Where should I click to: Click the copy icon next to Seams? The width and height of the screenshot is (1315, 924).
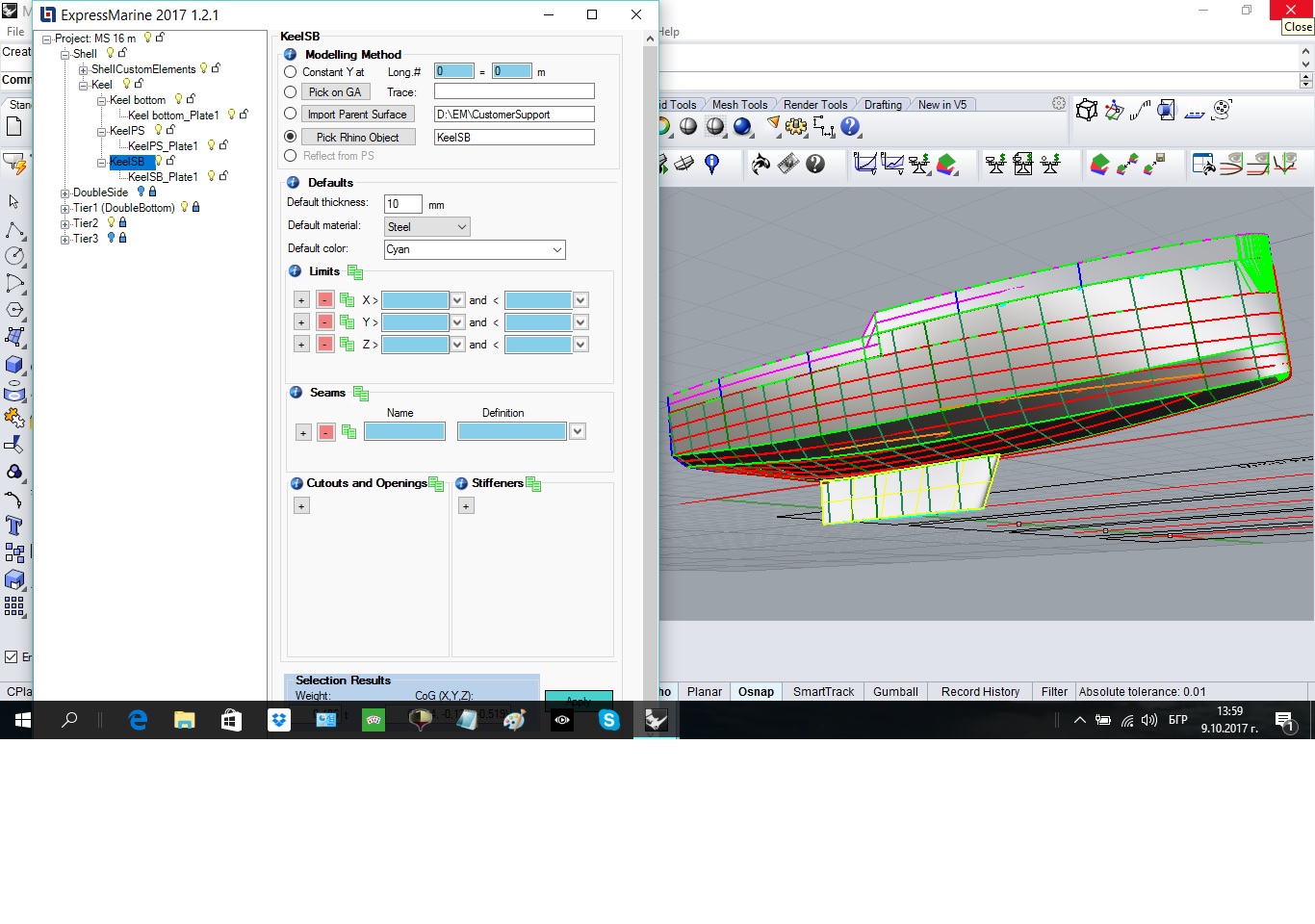tap(361, 393)
